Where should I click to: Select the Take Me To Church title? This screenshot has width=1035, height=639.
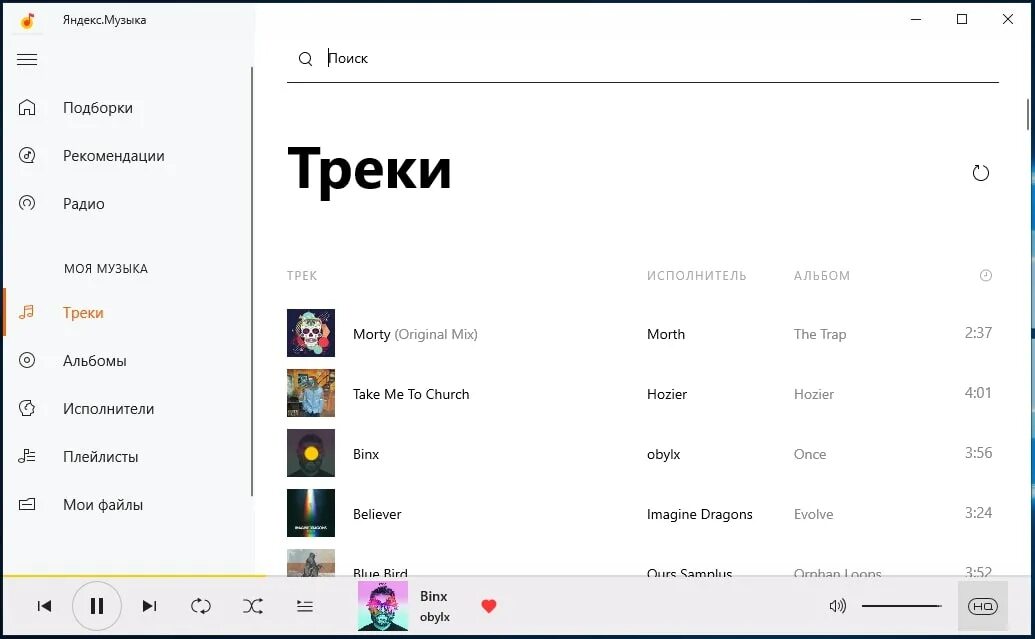pyautogui.click(x=411, y=395)
